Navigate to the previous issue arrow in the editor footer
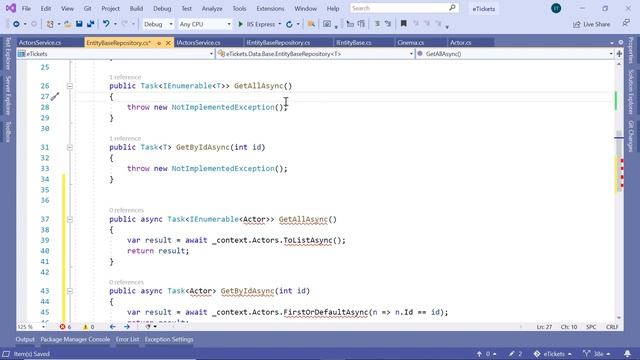 [x=113, y=327]
